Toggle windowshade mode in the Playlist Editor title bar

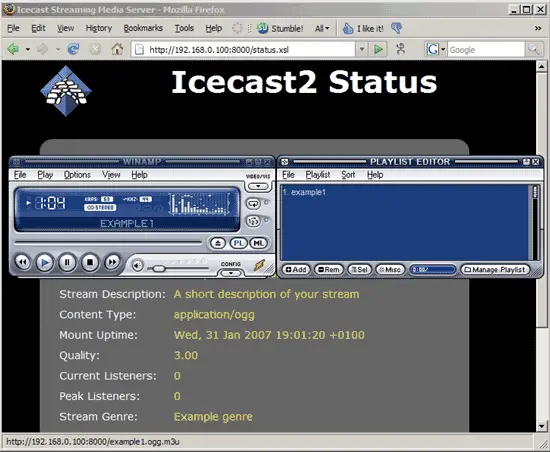tap(526, 162)
